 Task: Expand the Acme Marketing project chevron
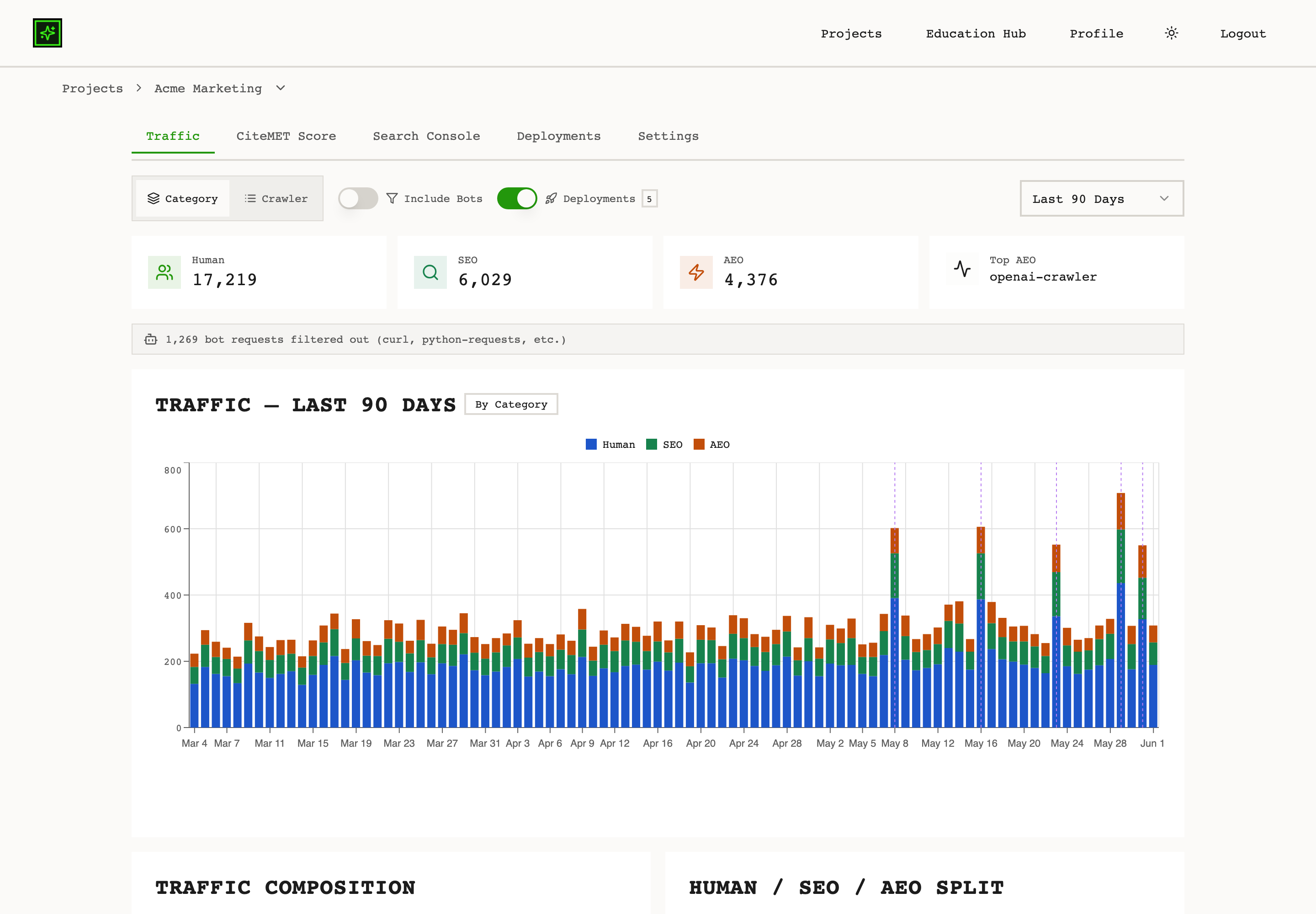pos(281,88)
